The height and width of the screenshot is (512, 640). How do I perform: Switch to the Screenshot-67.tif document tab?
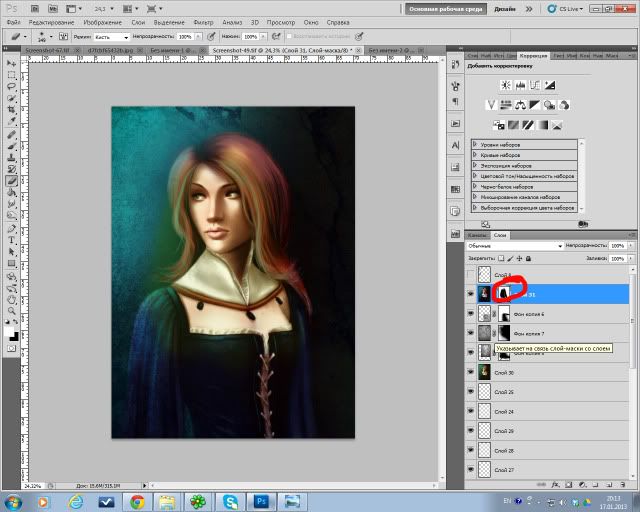pos(47,50)
